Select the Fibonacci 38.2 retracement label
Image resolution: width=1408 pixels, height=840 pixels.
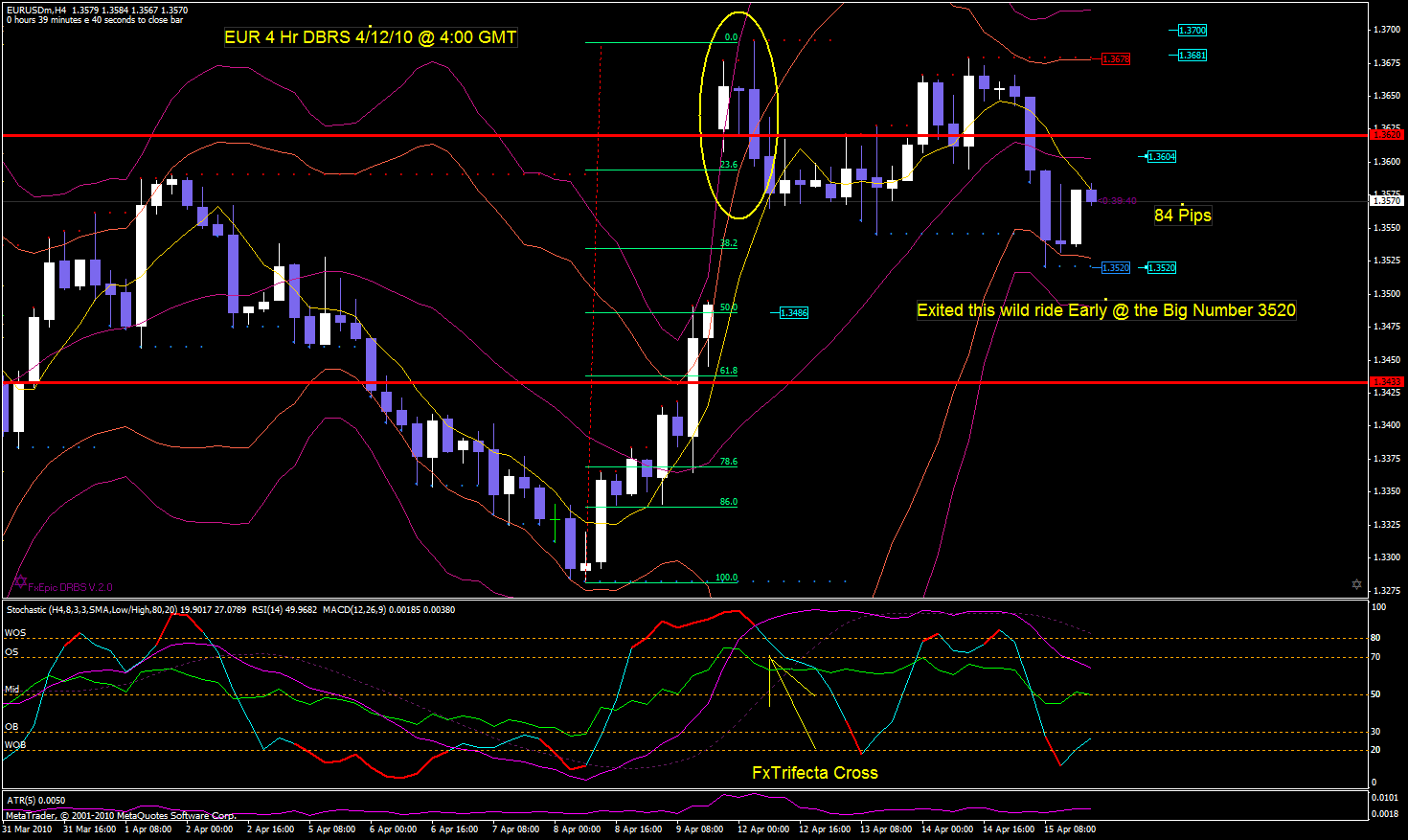[728, 243]
